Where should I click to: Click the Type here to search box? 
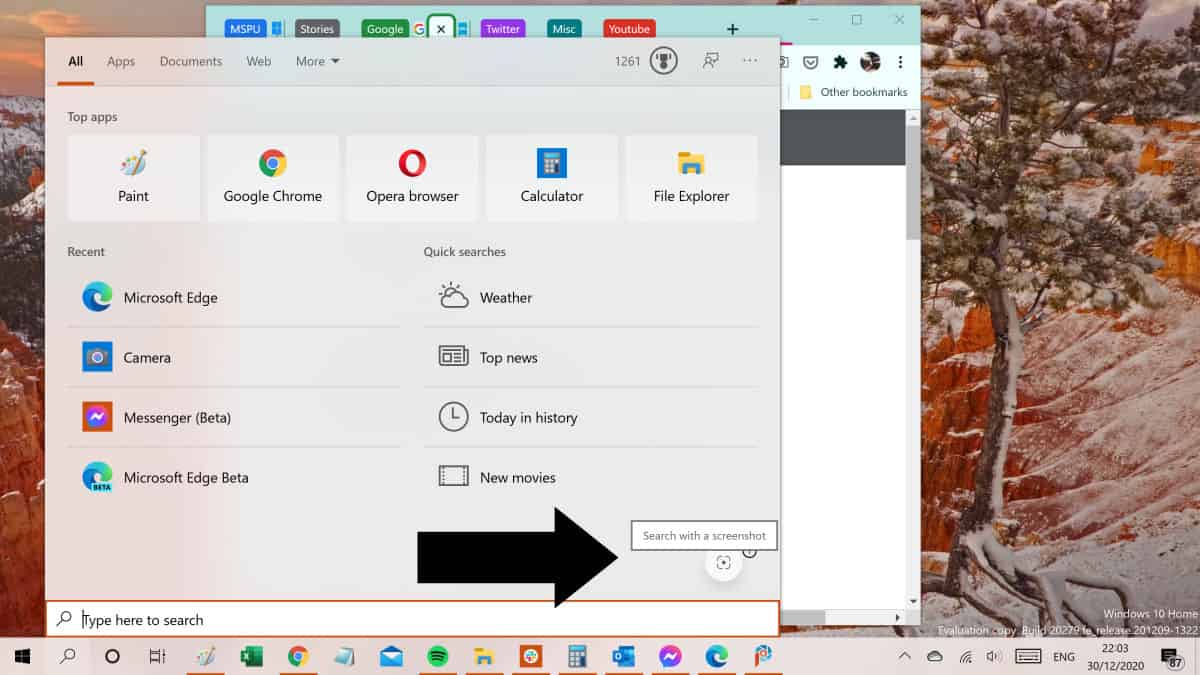pos(412,619)
